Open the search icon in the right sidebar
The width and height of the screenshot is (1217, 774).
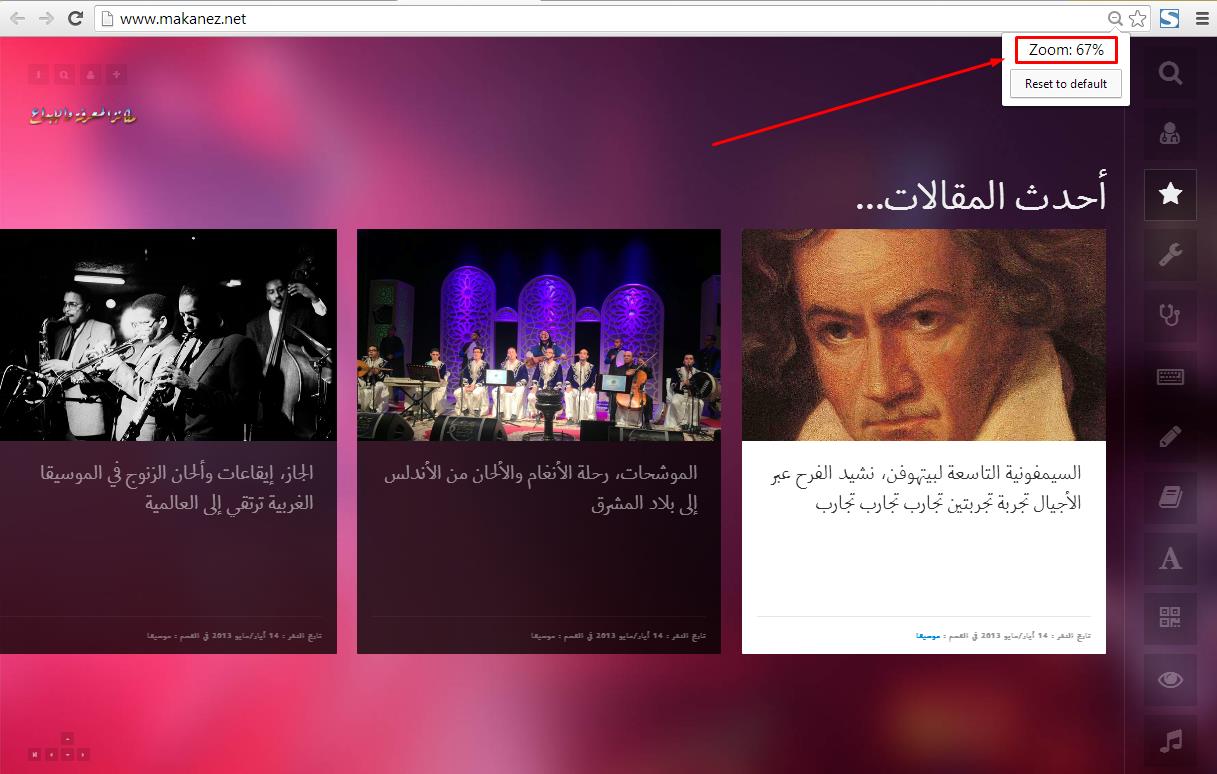(1170, 73)
